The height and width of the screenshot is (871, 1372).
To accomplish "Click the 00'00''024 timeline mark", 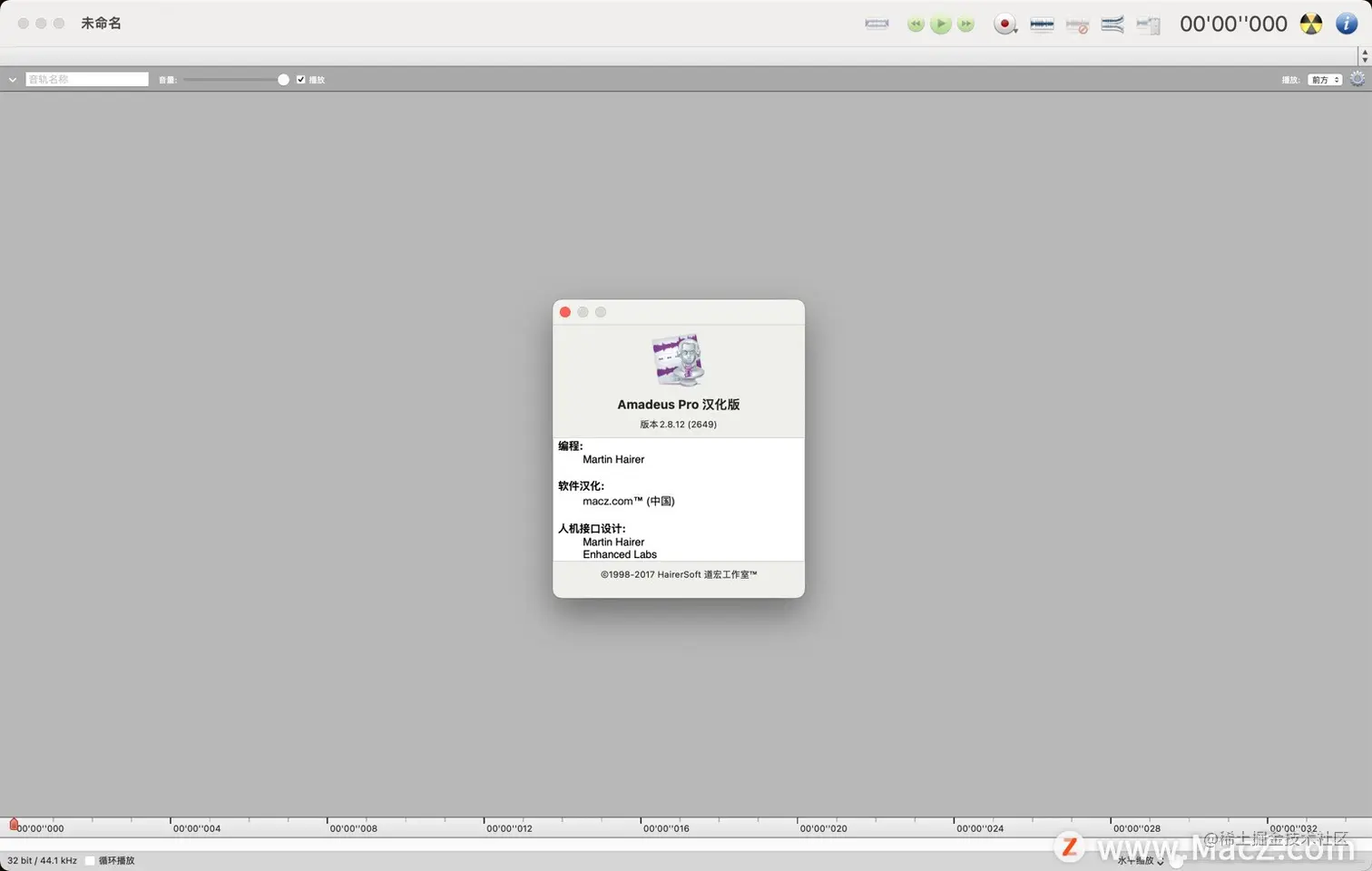I will click(x=980, y=828).
